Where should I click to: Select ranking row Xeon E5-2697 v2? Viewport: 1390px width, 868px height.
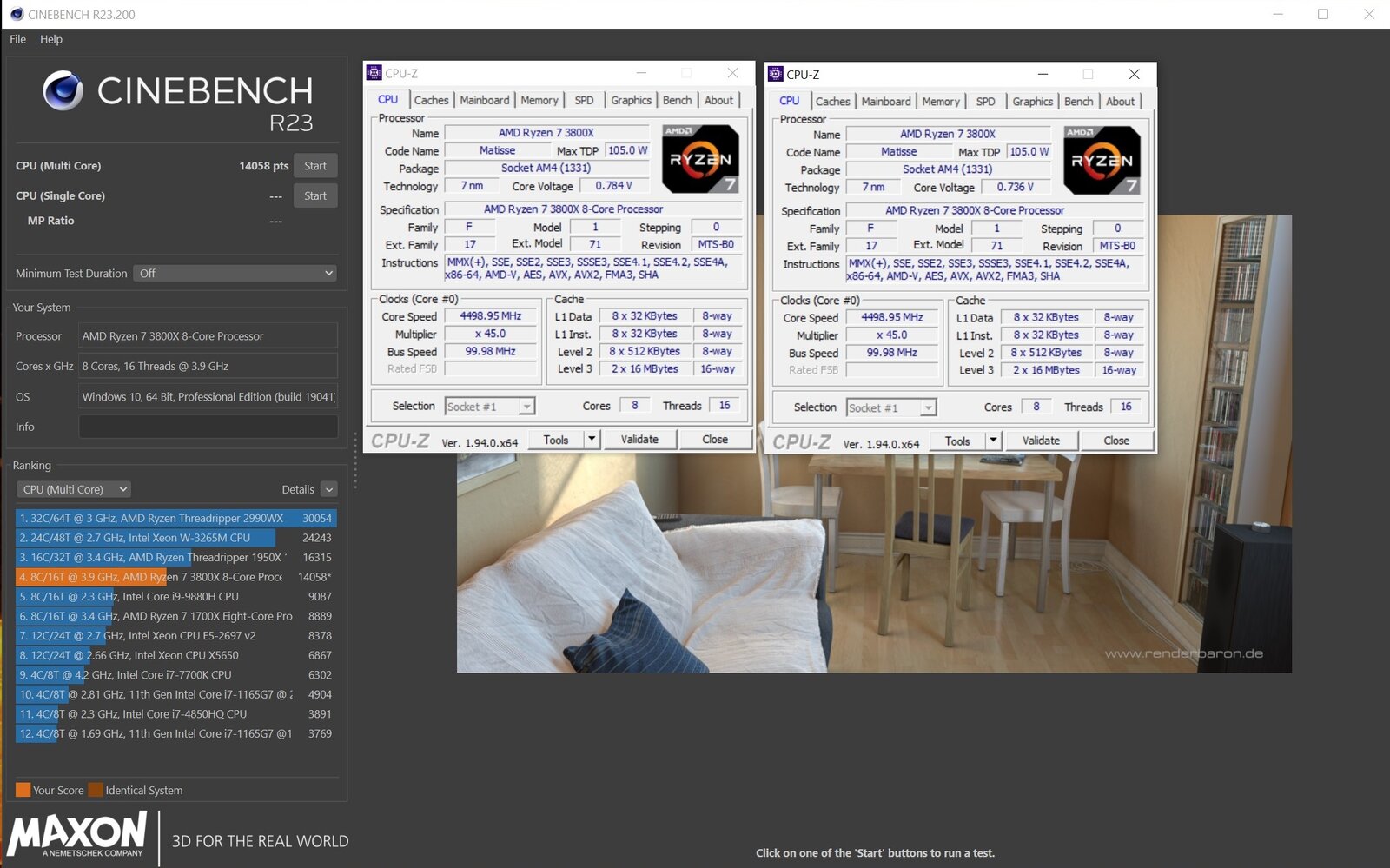pos(176,635)
